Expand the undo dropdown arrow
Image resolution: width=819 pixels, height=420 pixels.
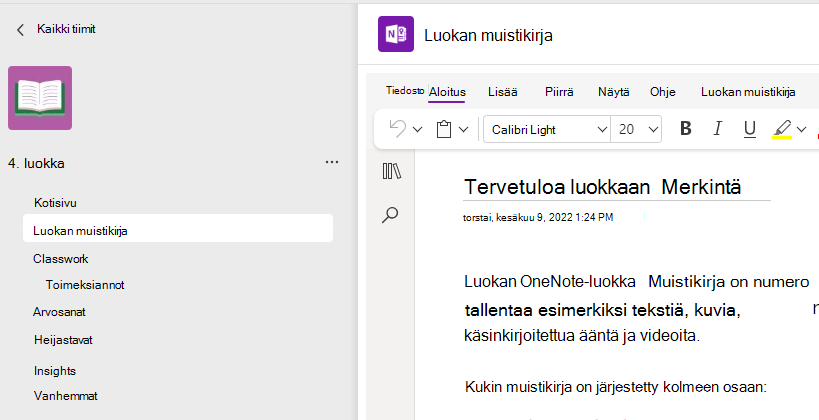pos(417,130)
